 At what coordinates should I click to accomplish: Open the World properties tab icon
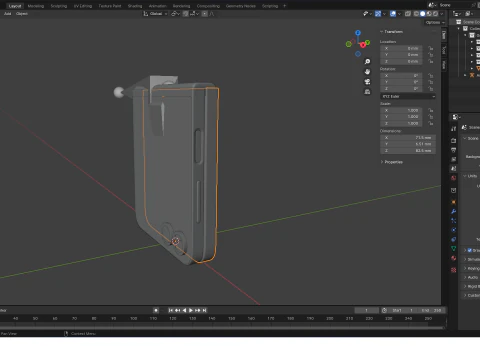point(453,178)
